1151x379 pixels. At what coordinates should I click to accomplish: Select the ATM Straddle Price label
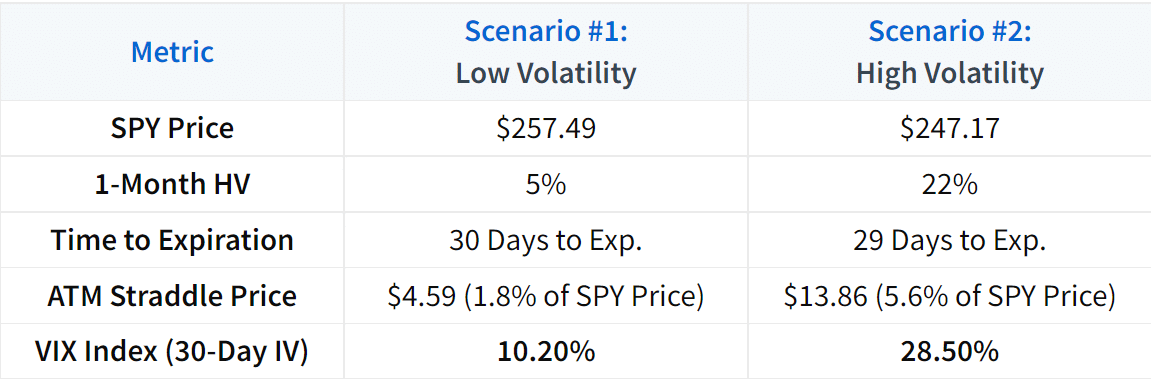click(173, 296)
